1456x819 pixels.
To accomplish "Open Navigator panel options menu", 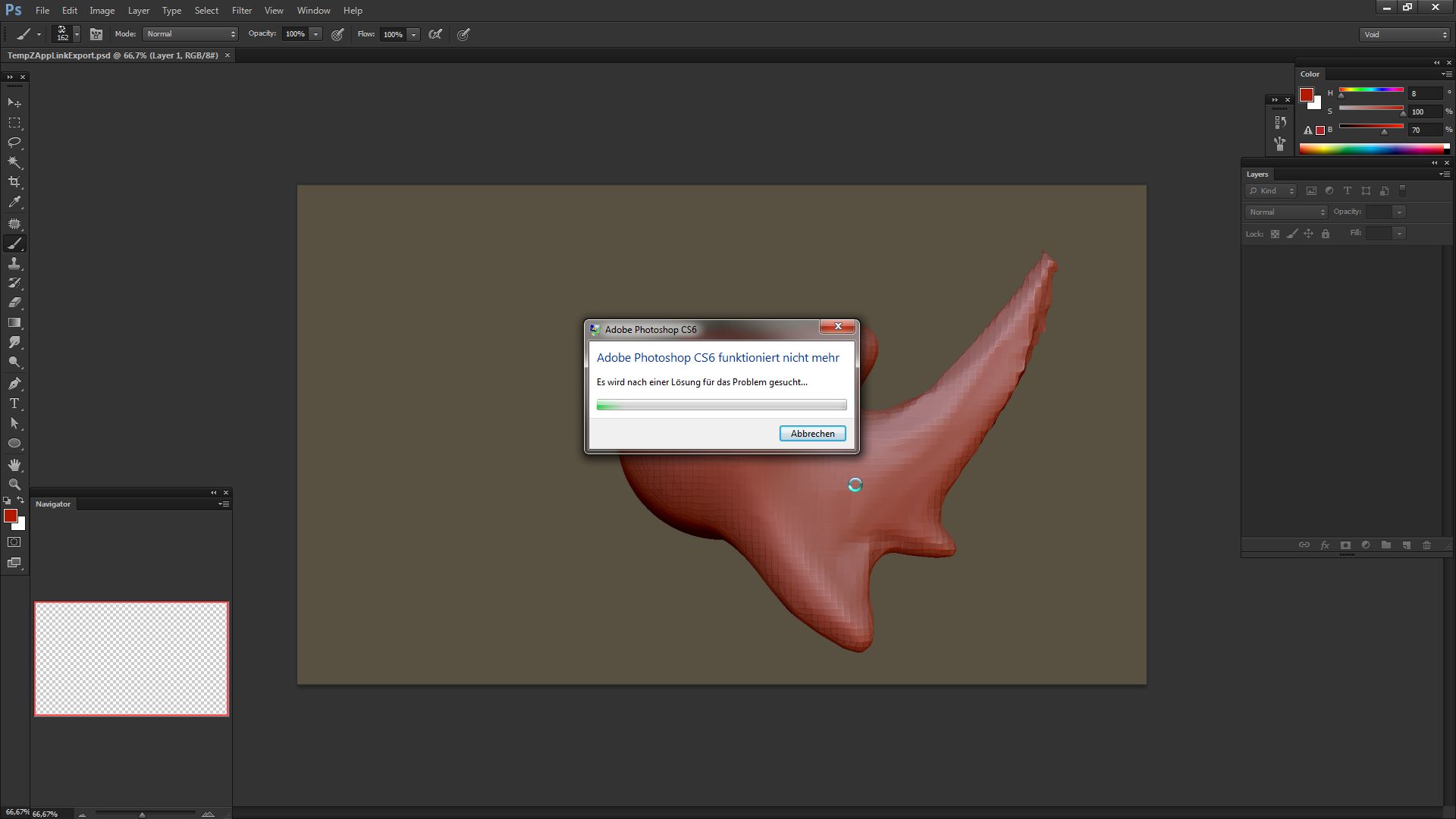I will 224,504.
